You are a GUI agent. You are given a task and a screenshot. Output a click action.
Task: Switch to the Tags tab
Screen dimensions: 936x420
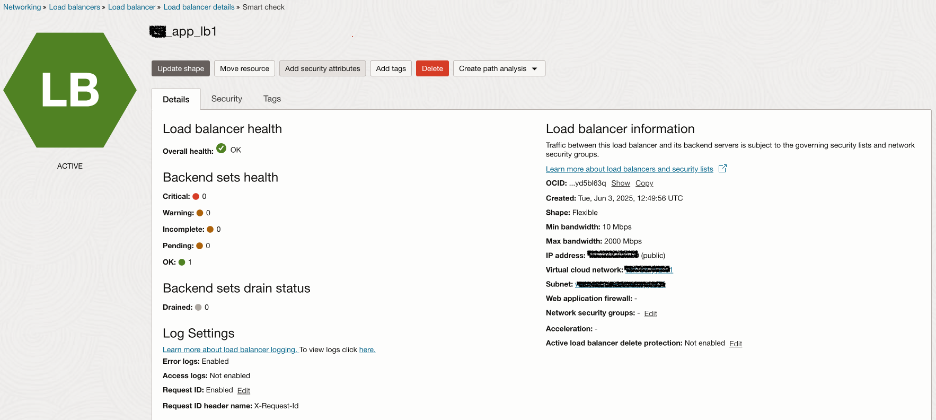point(272,99)
